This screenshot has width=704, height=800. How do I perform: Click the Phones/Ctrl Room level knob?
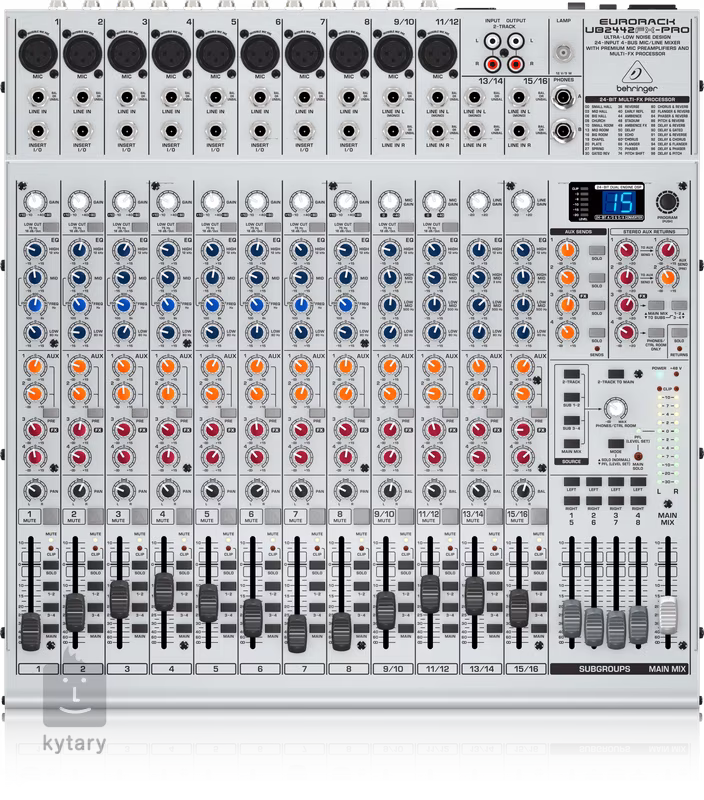tap(611, 407)
